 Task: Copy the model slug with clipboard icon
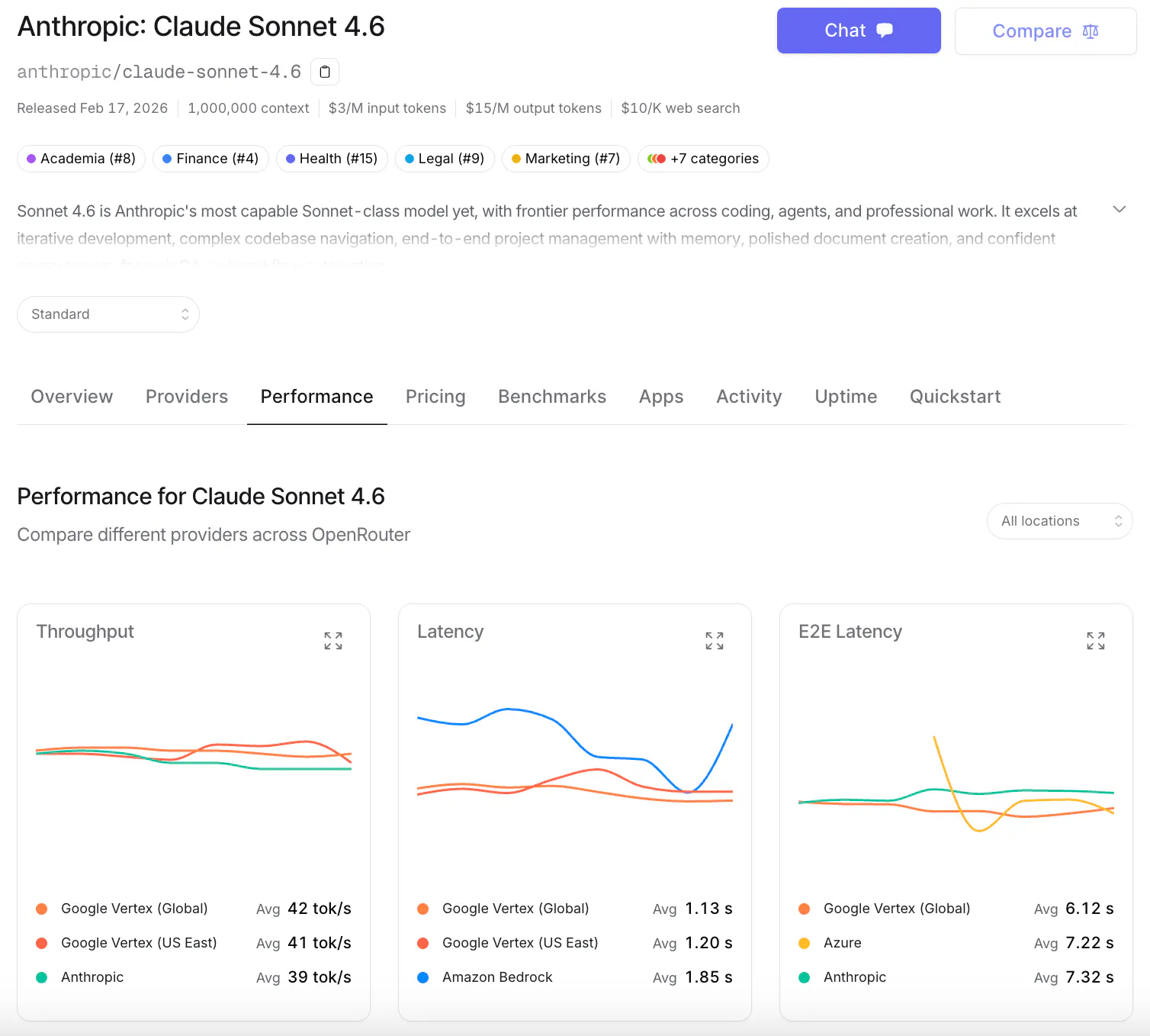325,72
